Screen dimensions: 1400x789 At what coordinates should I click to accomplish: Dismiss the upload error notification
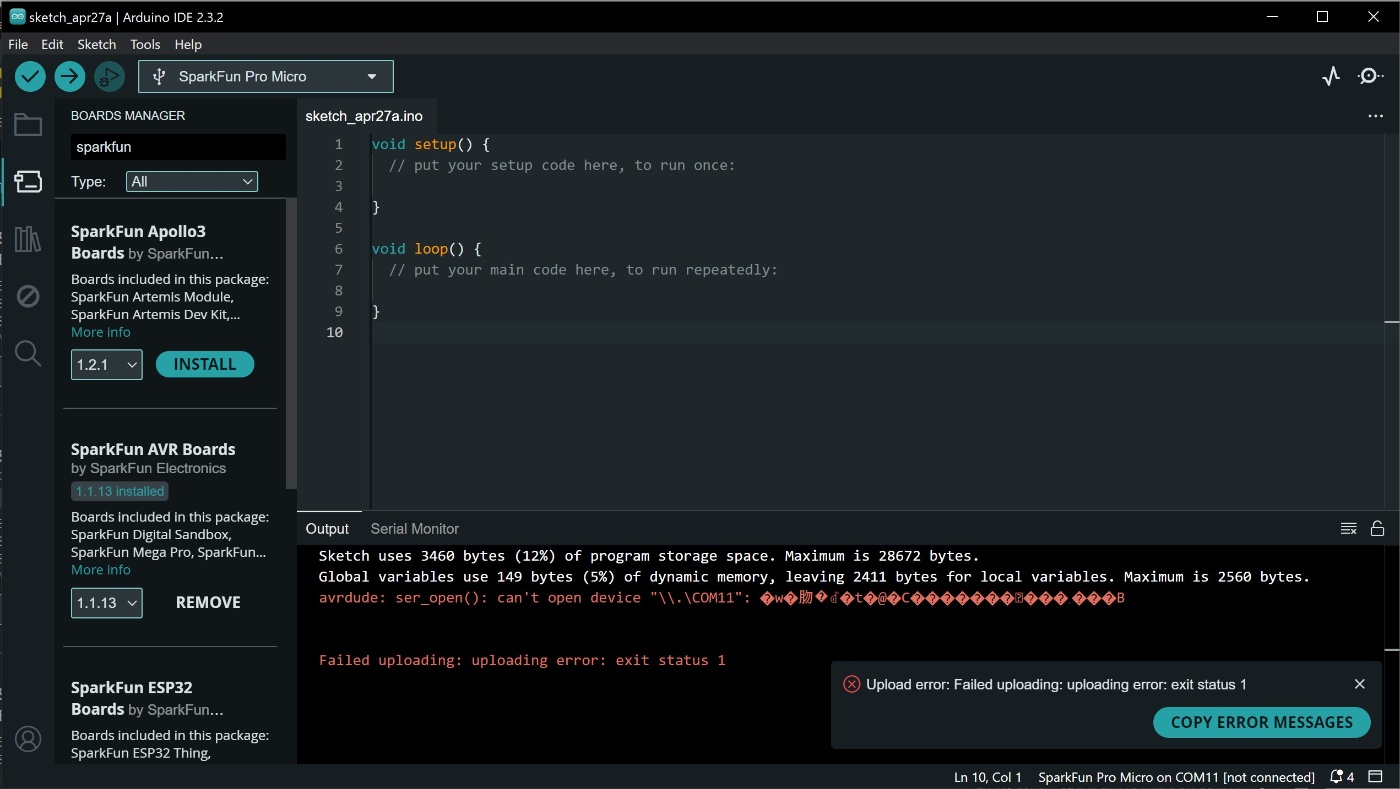point(1359,684)
